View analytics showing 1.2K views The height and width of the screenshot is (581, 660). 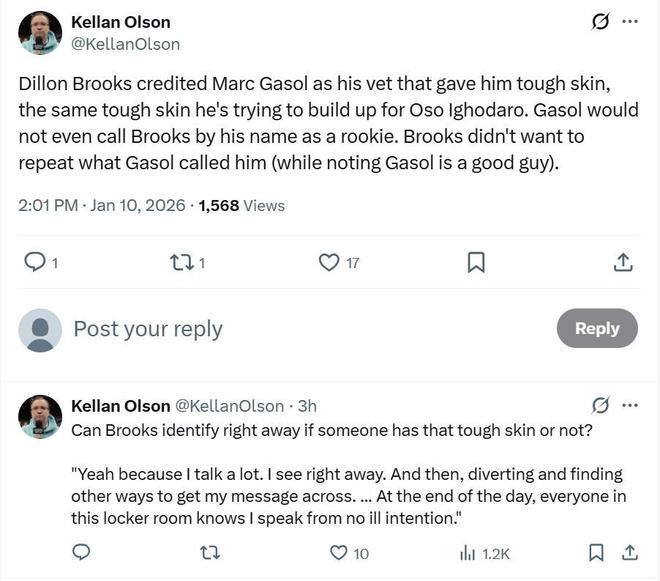tap(484, 552)
